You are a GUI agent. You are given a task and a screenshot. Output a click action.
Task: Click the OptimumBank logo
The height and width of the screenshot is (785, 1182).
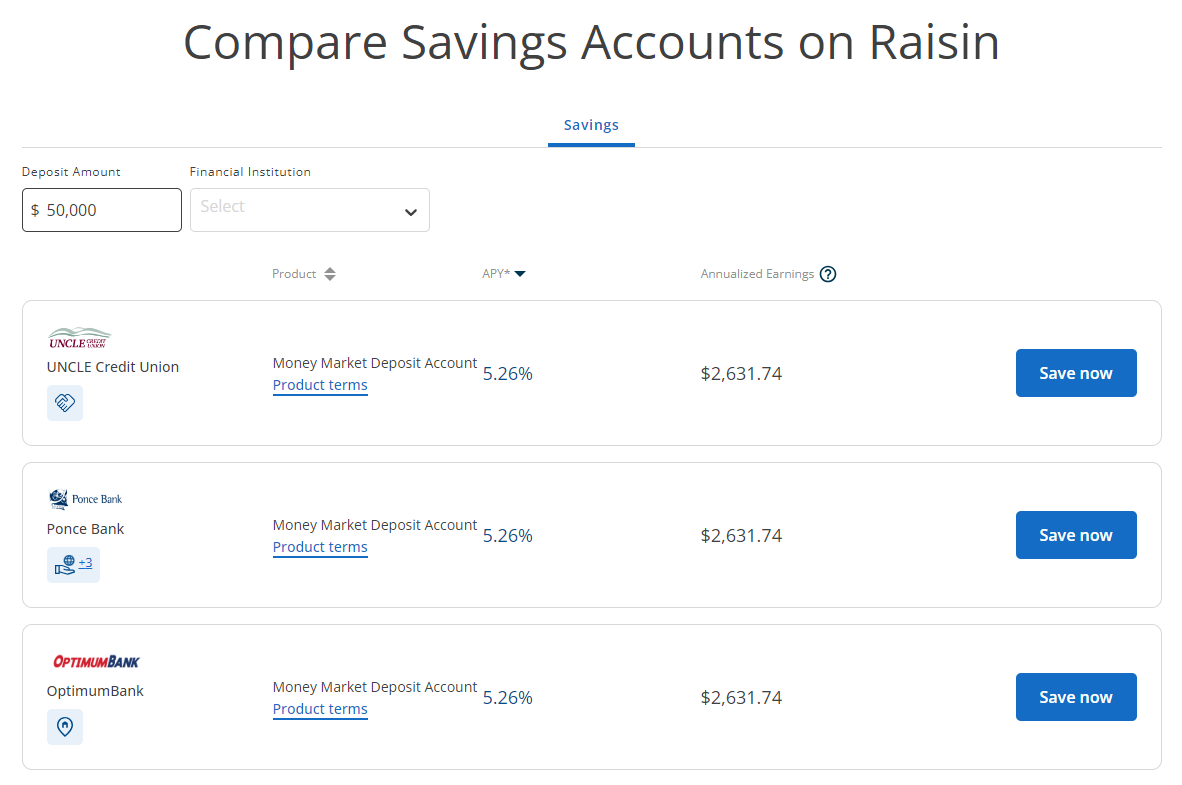tap(96, 661)
